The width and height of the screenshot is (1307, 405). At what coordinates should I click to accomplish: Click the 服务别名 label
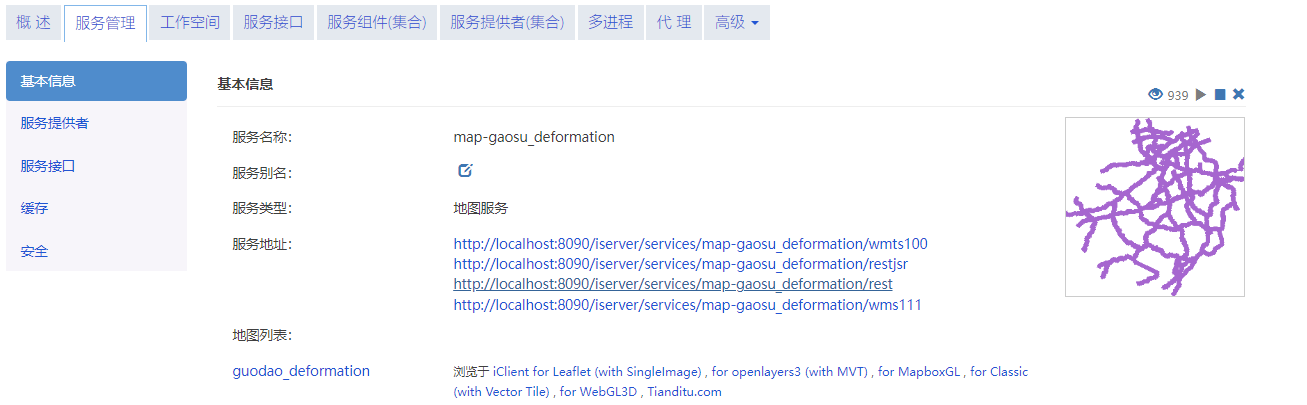pyautogui.click(x=262, y=172)
